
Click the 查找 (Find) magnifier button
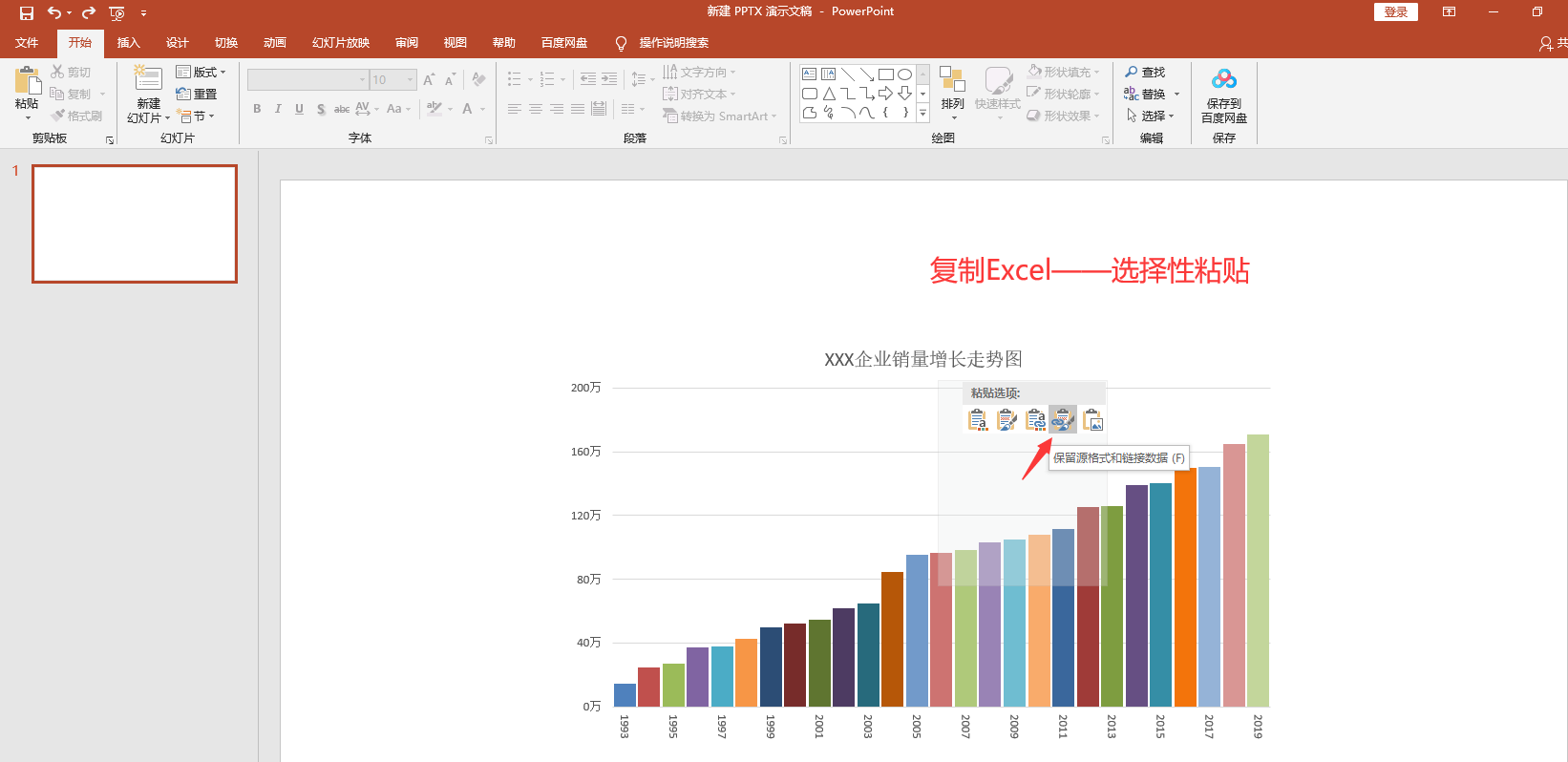(x=1145, y=72)
